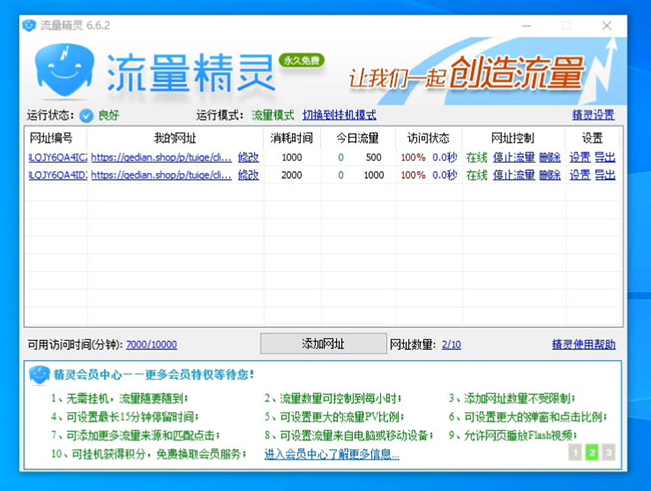This screenshot has height=491, width=651.
Task: Delete (删除) the LOJY6QA4IC site
Action: click(x=550, y=157)
